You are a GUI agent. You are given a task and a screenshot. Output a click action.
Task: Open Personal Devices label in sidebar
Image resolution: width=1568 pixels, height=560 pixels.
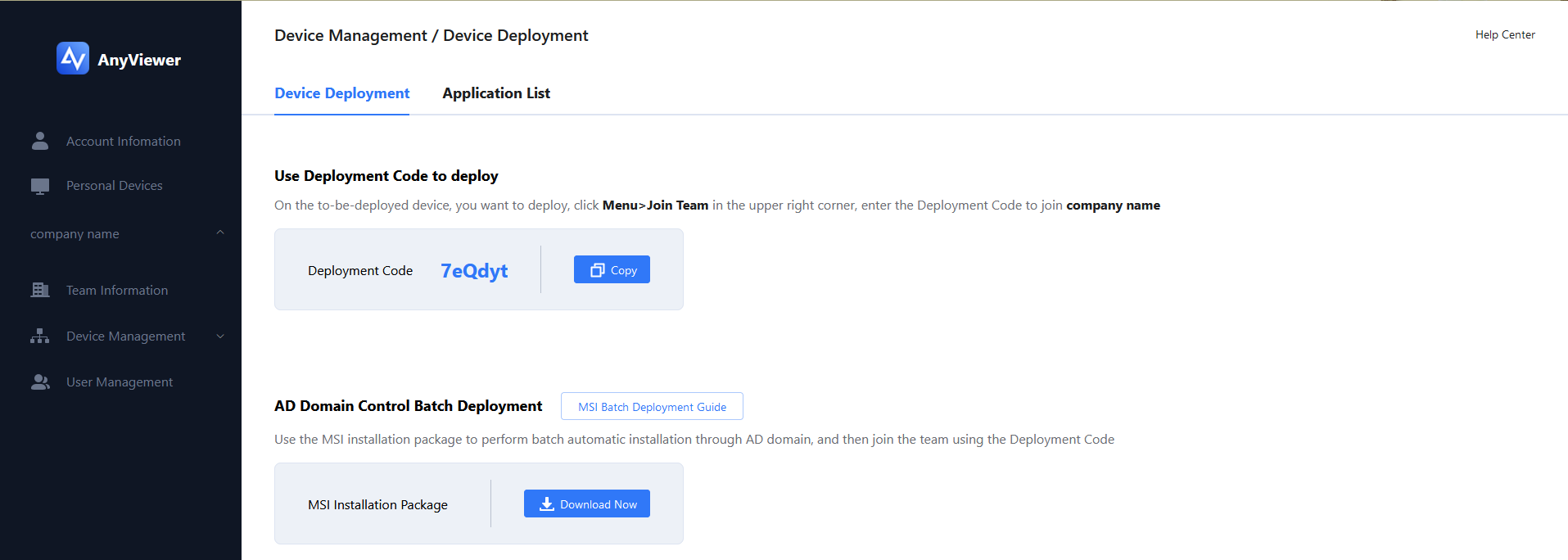click(x=115, y=186)
